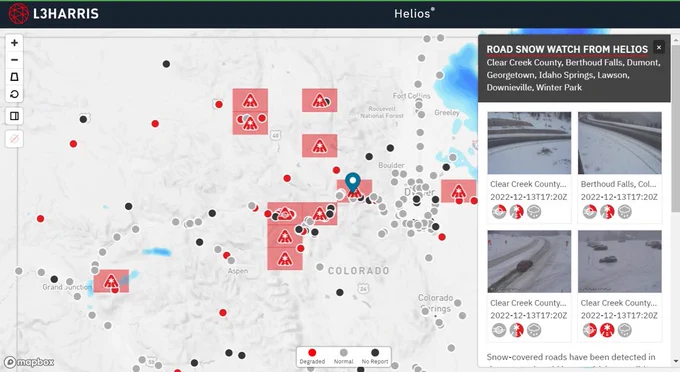This screenshot has width=680, height=372.
Task: Click the black No Report legend dot
Action: 375,352
